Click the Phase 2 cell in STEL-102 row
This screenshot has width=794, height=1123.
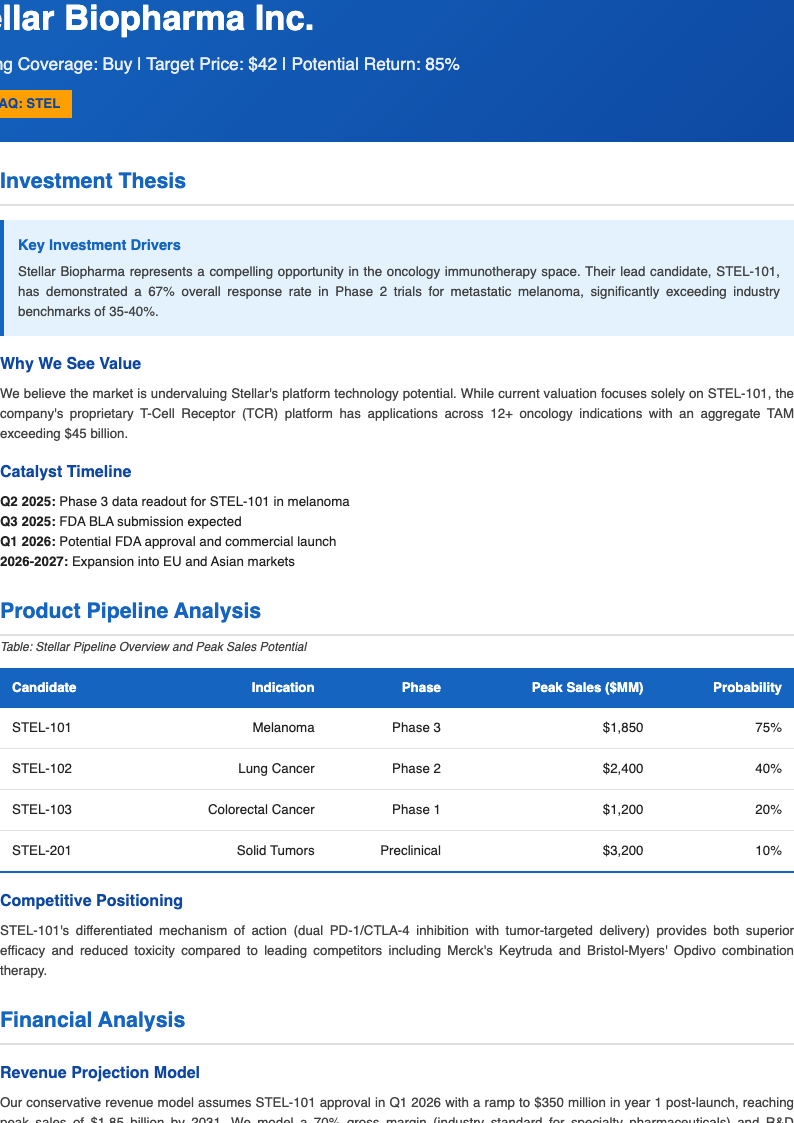coord(416,768)
